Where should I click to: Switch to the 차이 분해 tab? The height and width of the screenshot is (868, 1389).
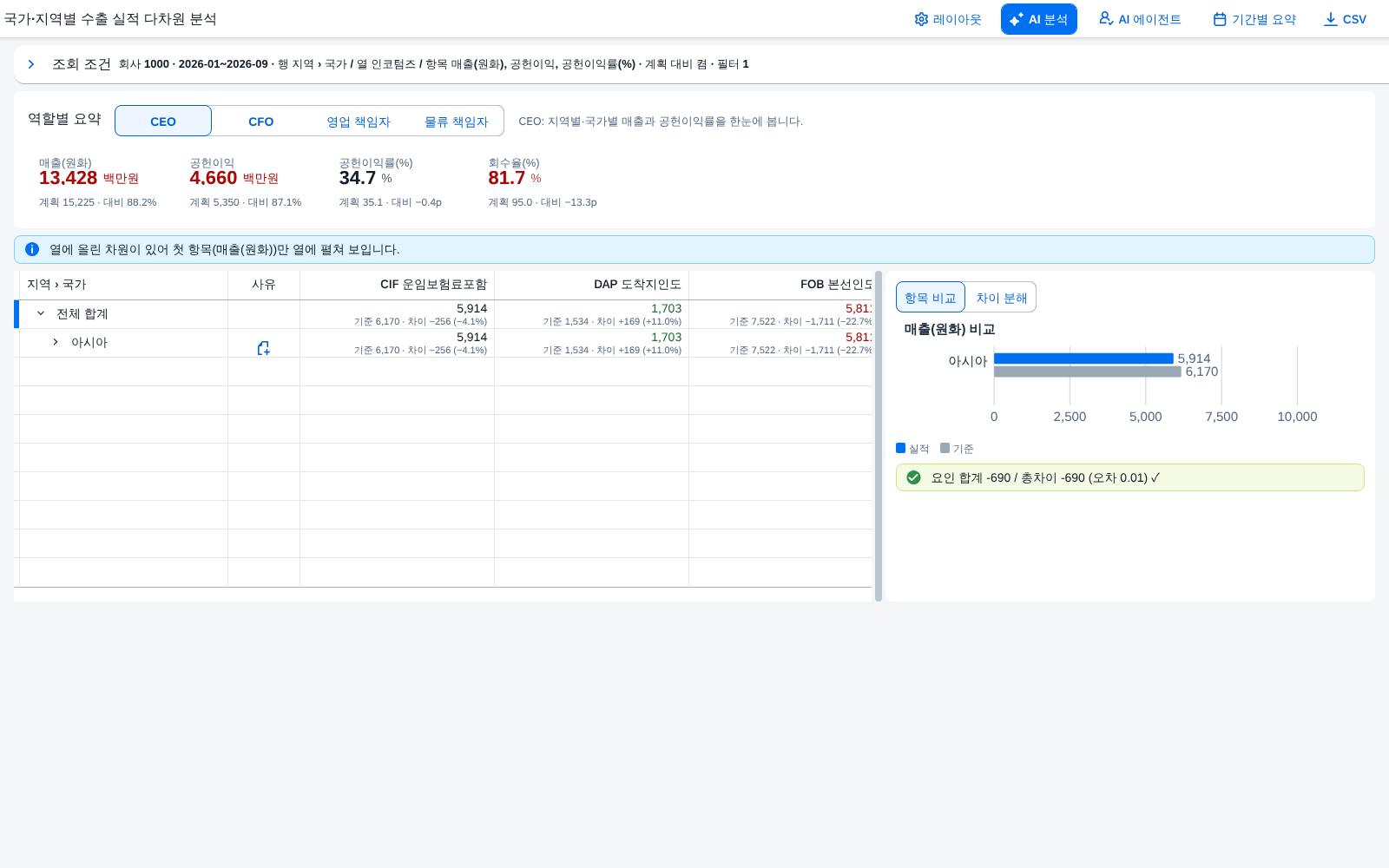point(1001,297)
